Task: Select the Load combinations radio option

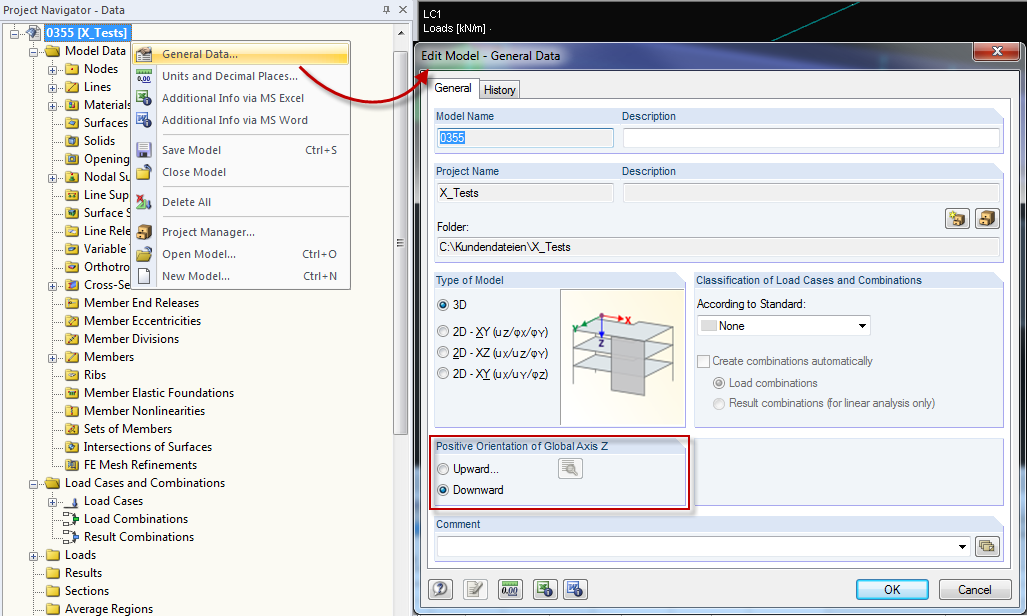Action: tap(719, 383)
